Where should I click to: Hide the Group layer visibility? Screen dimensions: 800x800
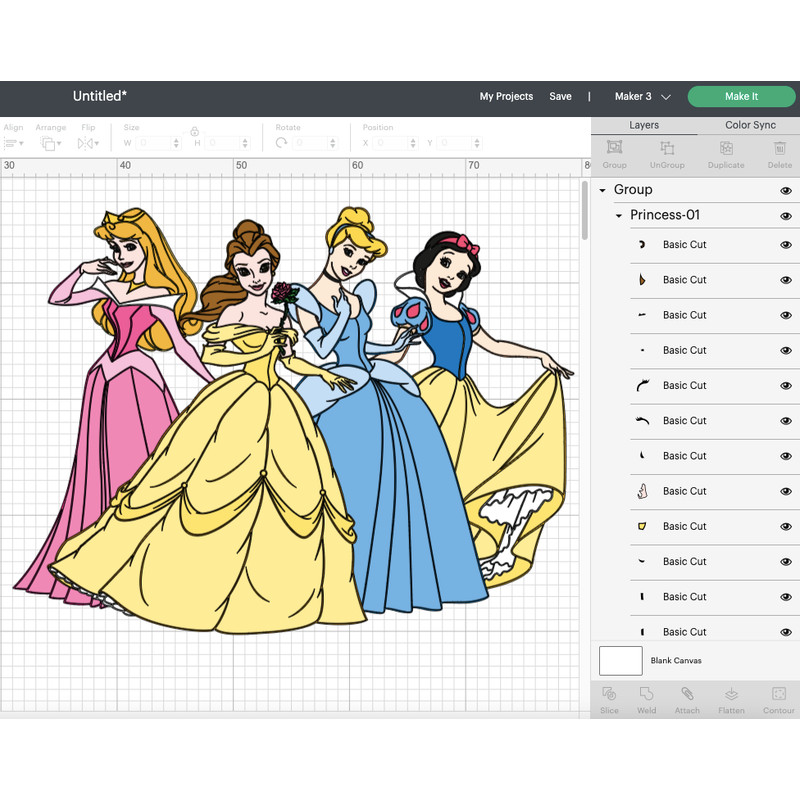tap(786, 189)
